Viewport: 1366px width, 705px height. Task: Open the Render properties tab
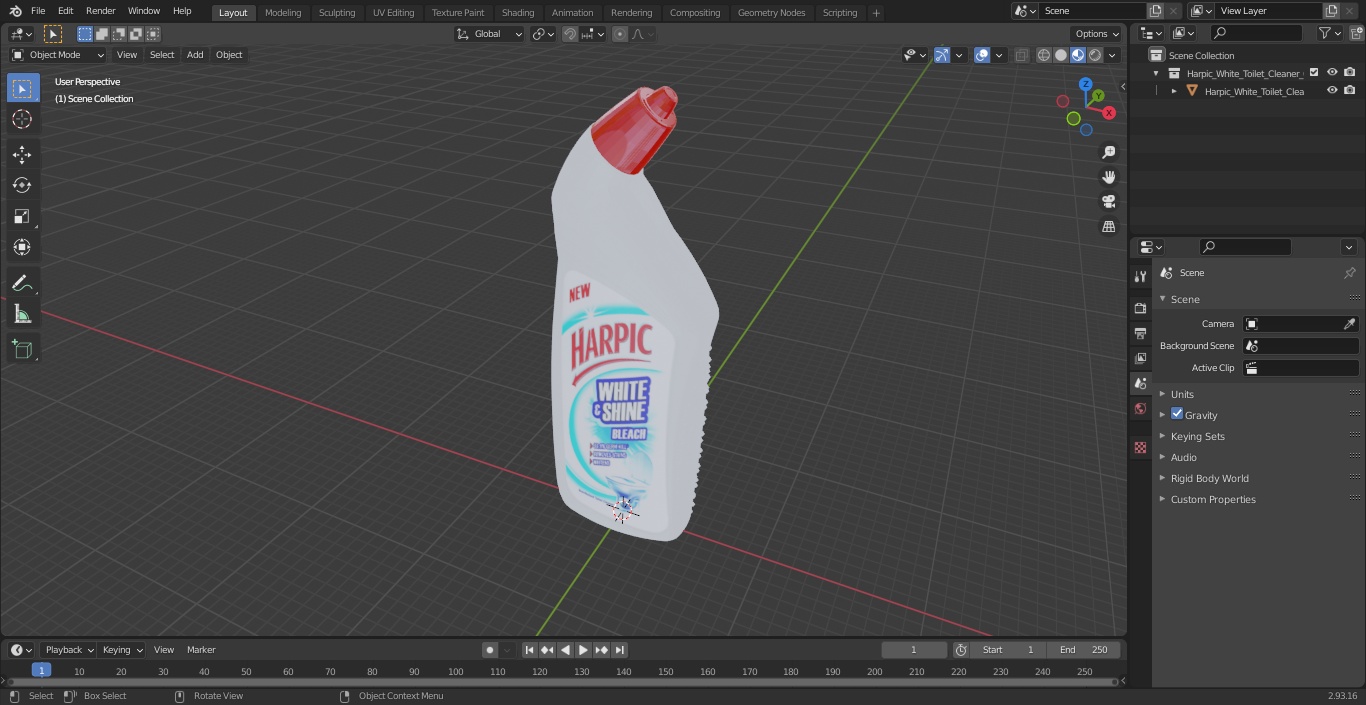1140,308
